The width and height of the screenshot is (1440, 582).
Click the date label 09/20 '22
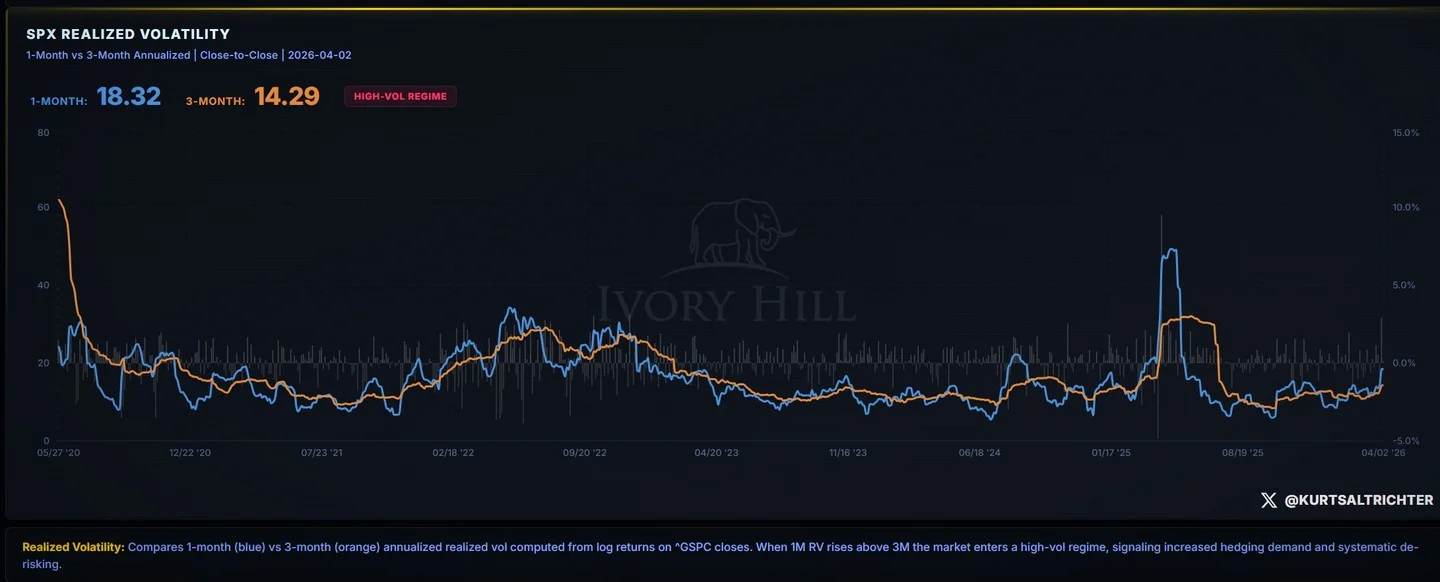click(585, 453)
